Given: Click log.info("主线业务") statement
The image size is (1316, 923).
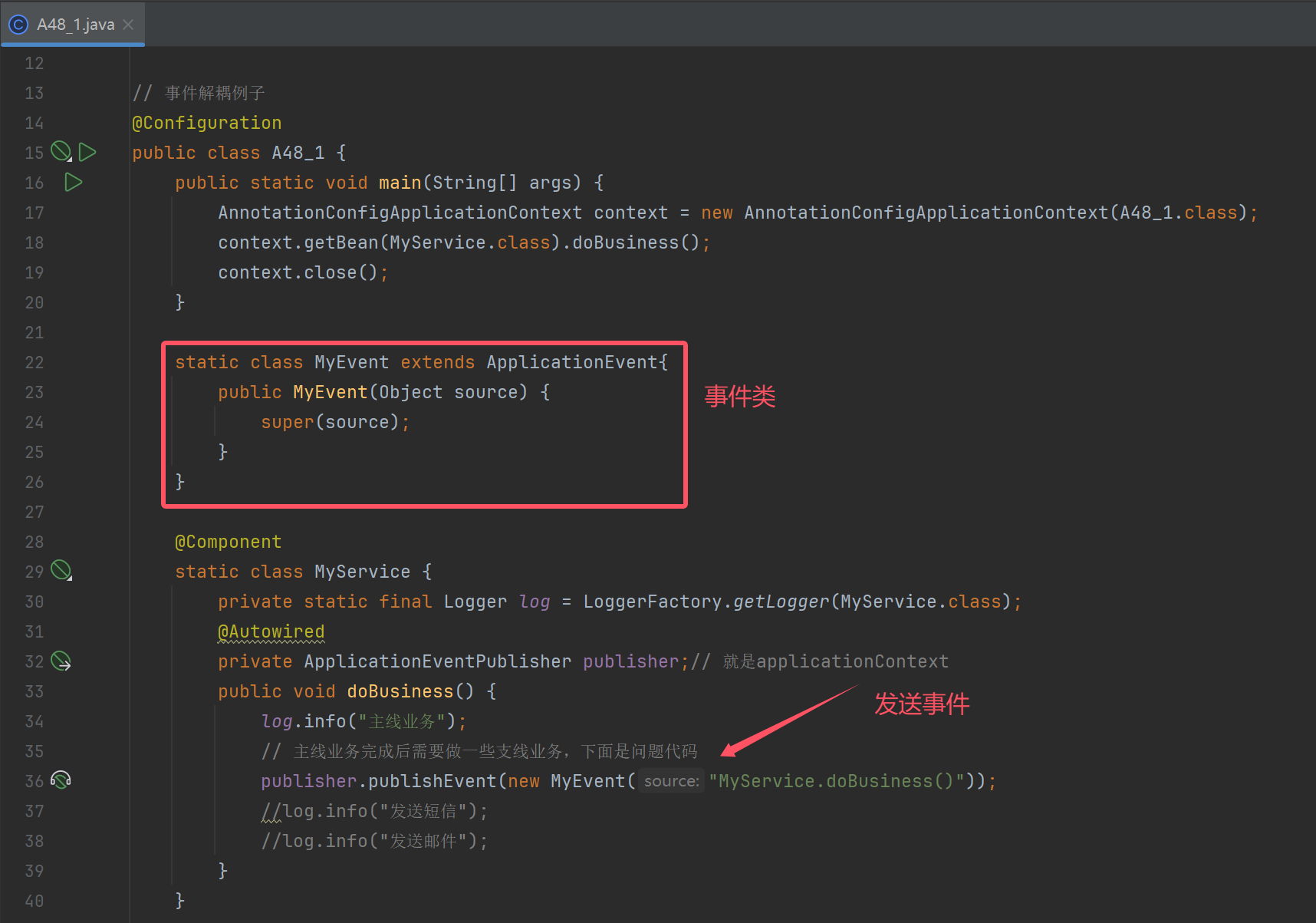Looking at the screenshot, I should pos(364,721).
